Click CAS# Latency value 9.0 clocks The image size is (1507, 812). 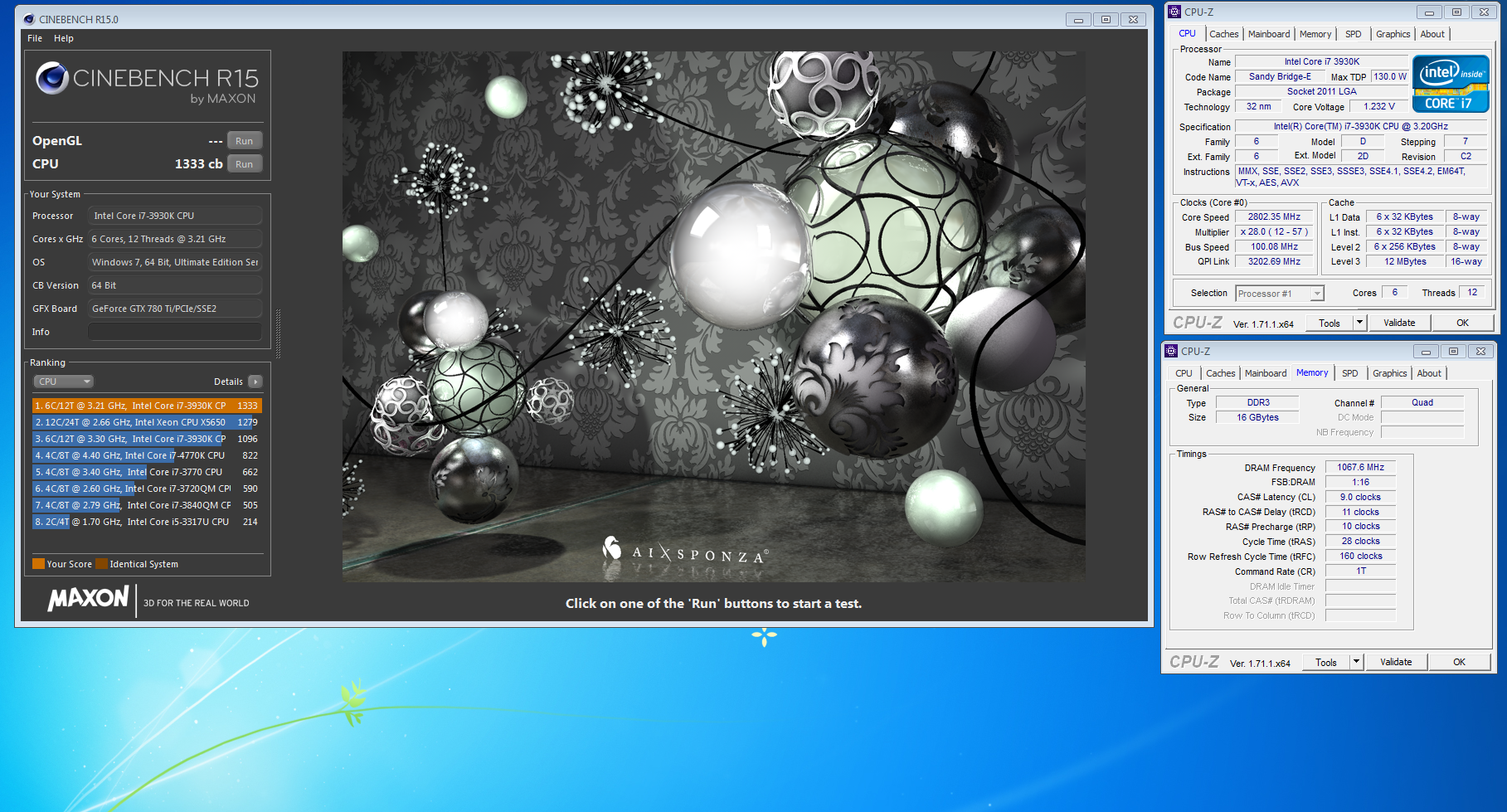1360,498
